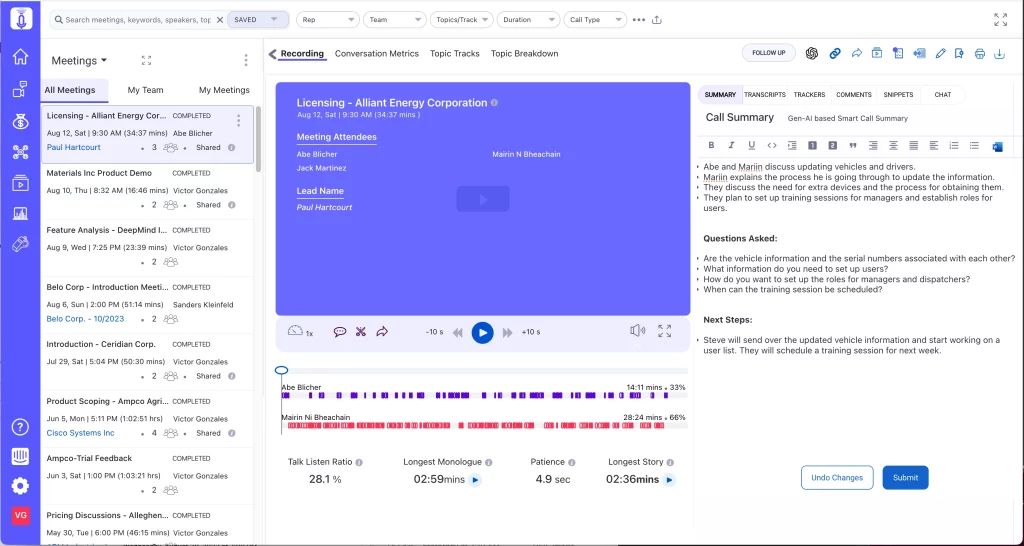
Task: Click the playback timeline scrubber handle
Action: [x=281, y=370]
